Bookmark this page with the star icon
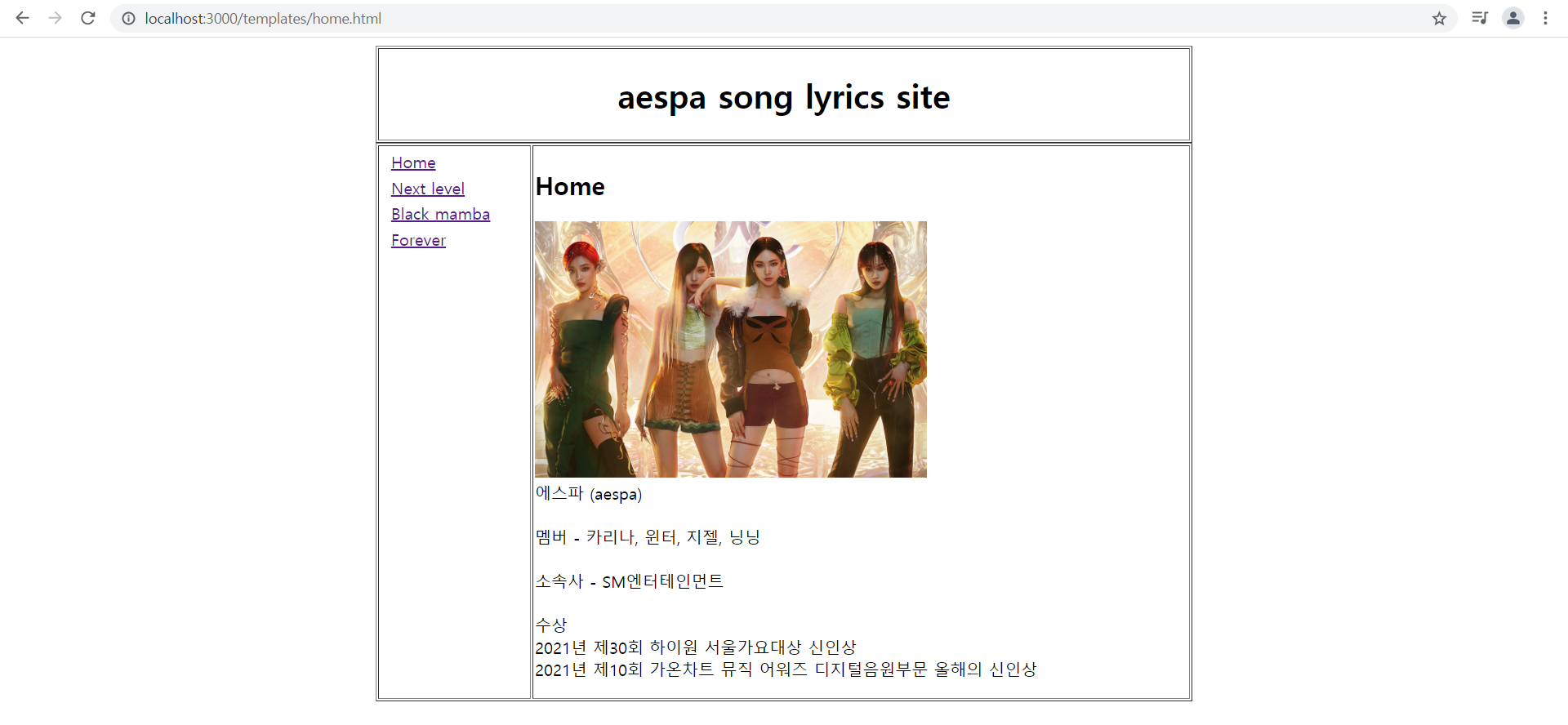 (1439, 18)
